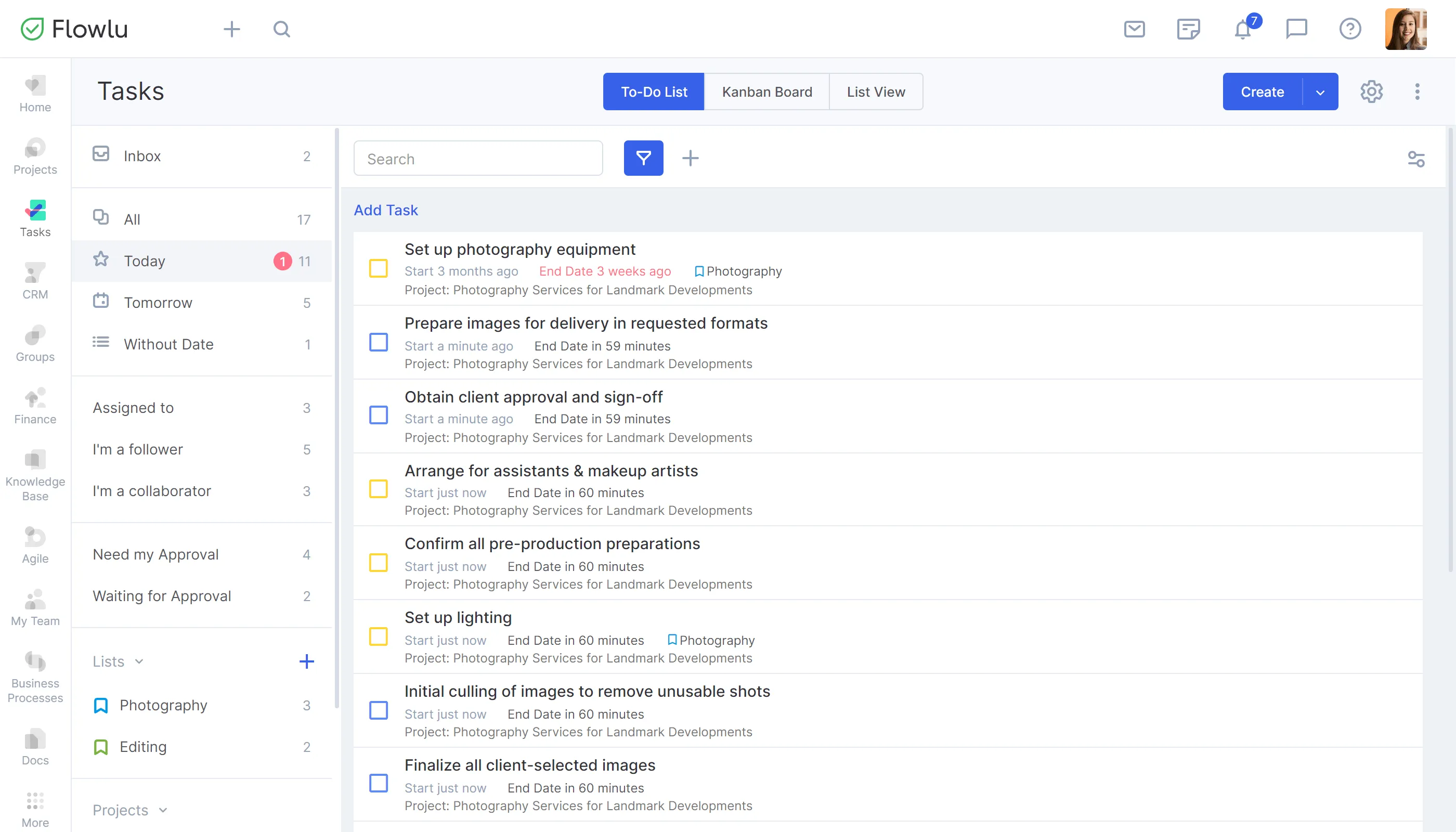Click the blue filter funnel button

click(643, 158)
